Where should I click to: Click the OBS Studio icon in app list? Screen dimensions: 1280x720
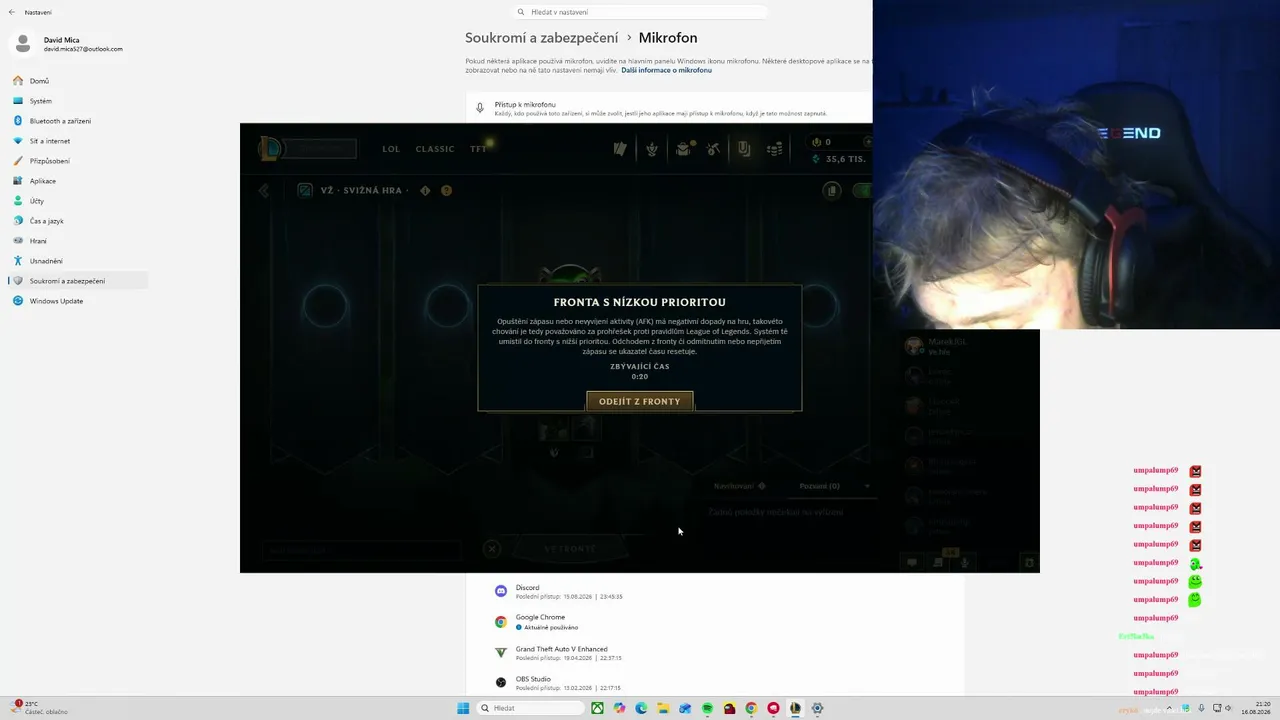pyautogui.click(x=501, y=682)
